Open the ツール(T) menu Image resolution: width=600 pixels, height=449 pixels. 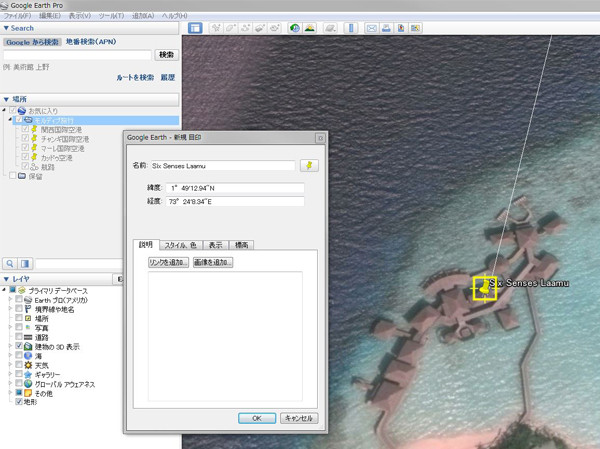click(x=111, y=16)
